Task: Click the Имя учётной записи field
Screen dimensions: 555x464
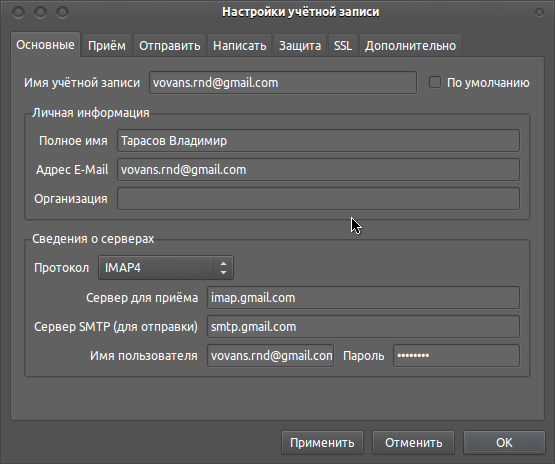Action: [283, 82]
